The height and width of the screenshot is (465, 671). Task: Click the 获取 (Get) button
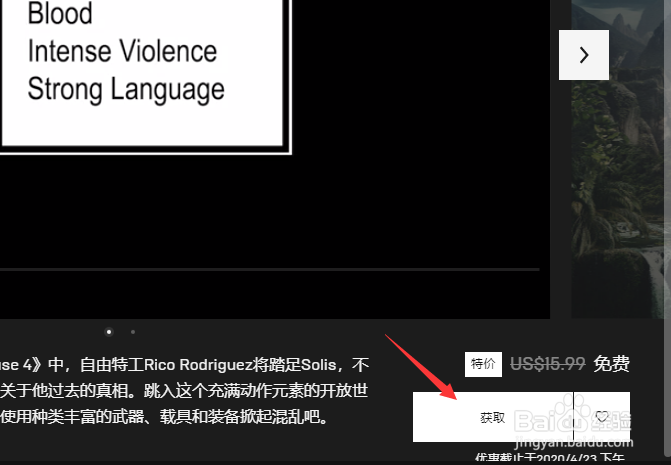(x=493, y=417)
